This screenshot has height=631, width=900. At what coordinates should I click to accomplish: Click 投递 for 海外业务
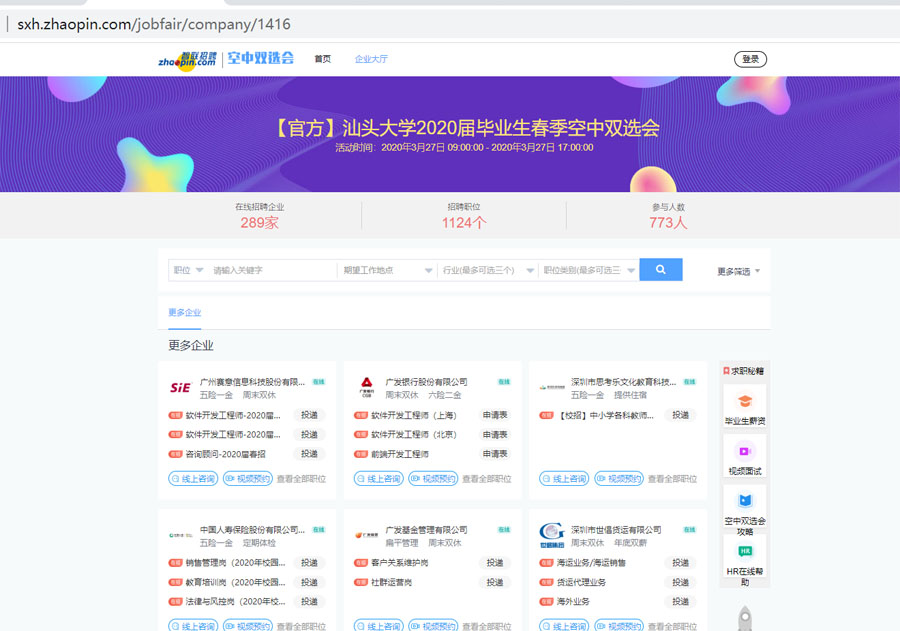[680, 601]
